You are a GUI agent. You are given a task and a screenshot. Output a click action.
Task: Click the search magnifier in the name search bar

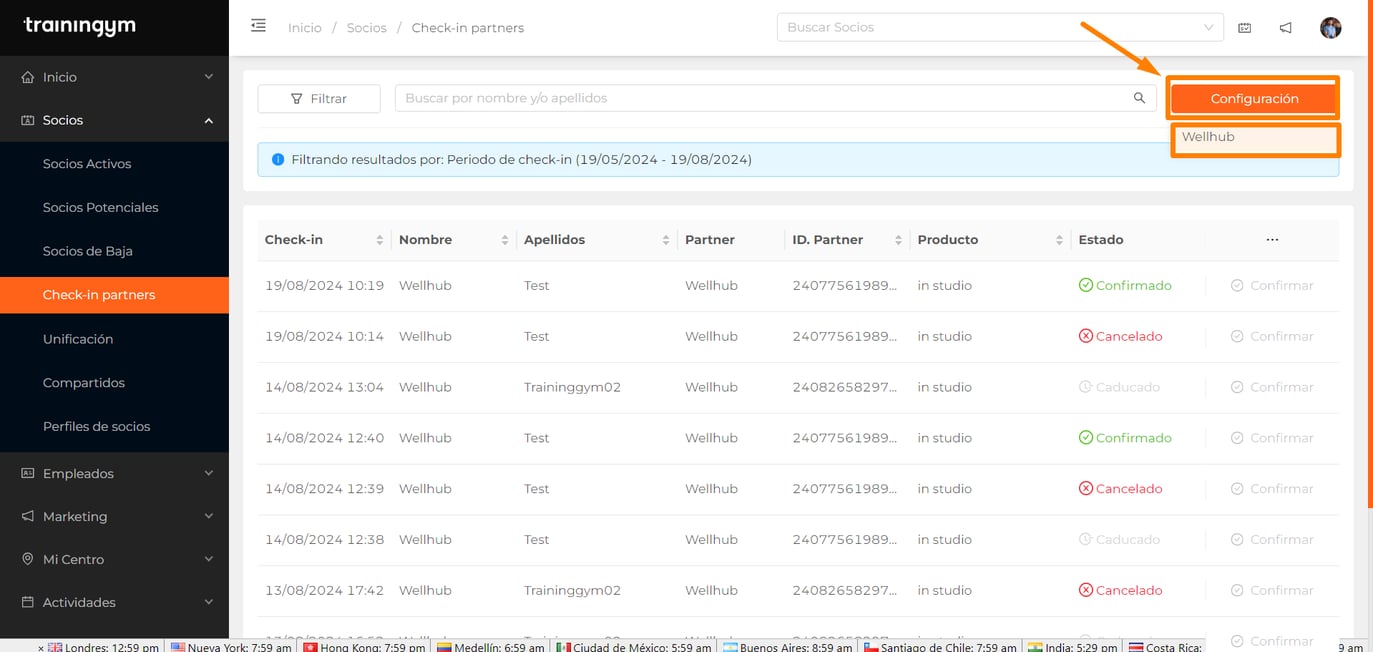click(x=1139, y=98)
